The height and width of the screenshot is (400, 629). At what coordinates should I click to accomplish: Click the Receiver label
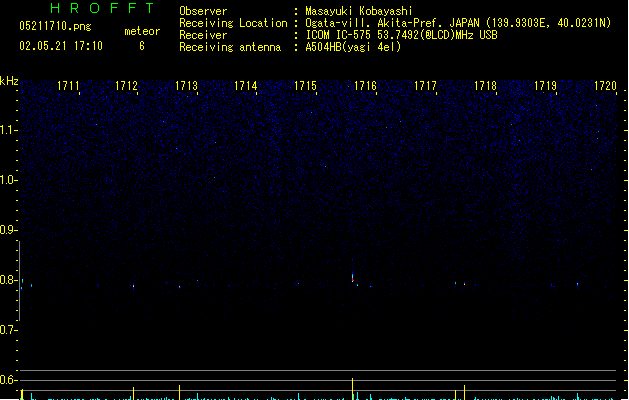[x=203, y=35]
